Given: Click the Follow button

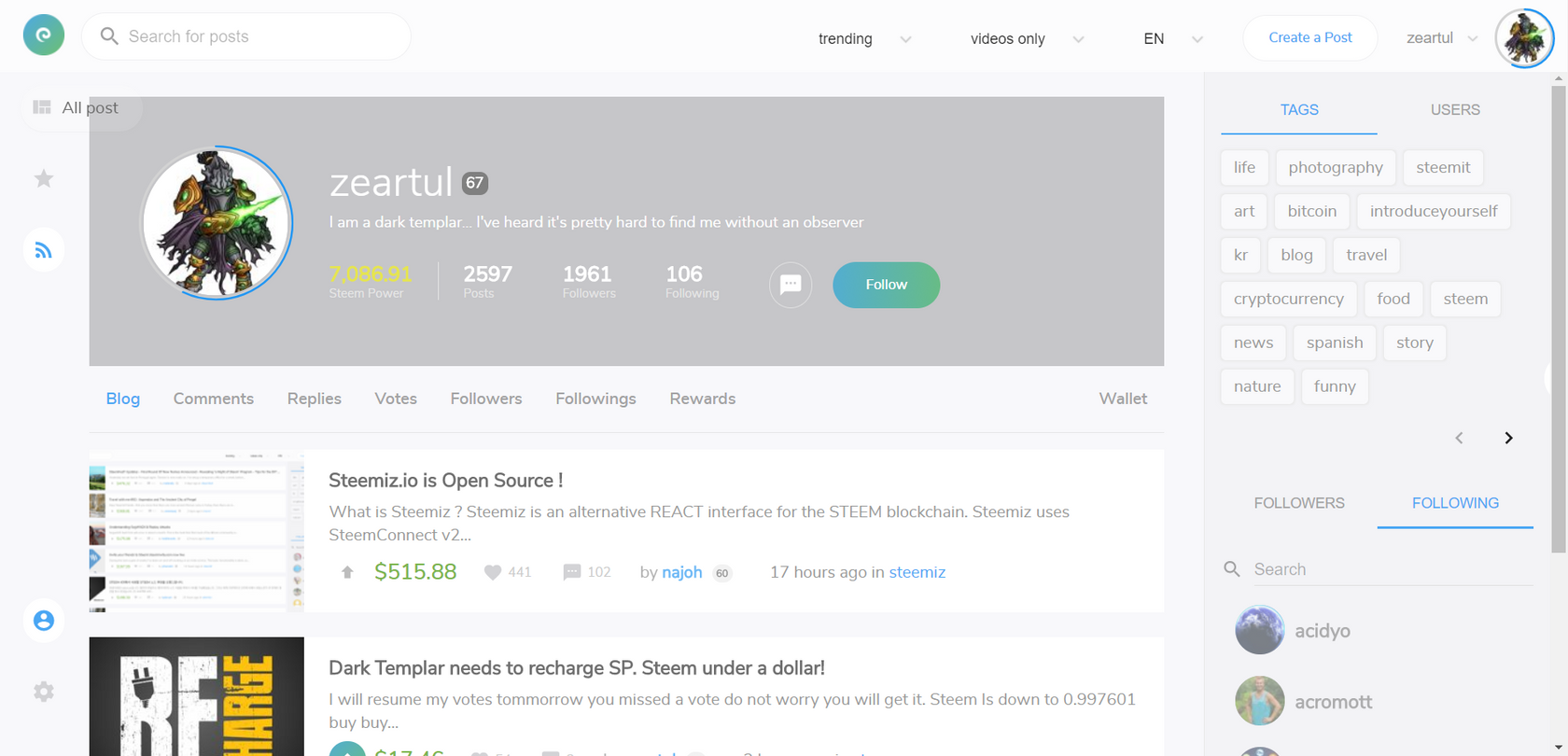Looking at the screenshot, I should [x=887, y=285].
